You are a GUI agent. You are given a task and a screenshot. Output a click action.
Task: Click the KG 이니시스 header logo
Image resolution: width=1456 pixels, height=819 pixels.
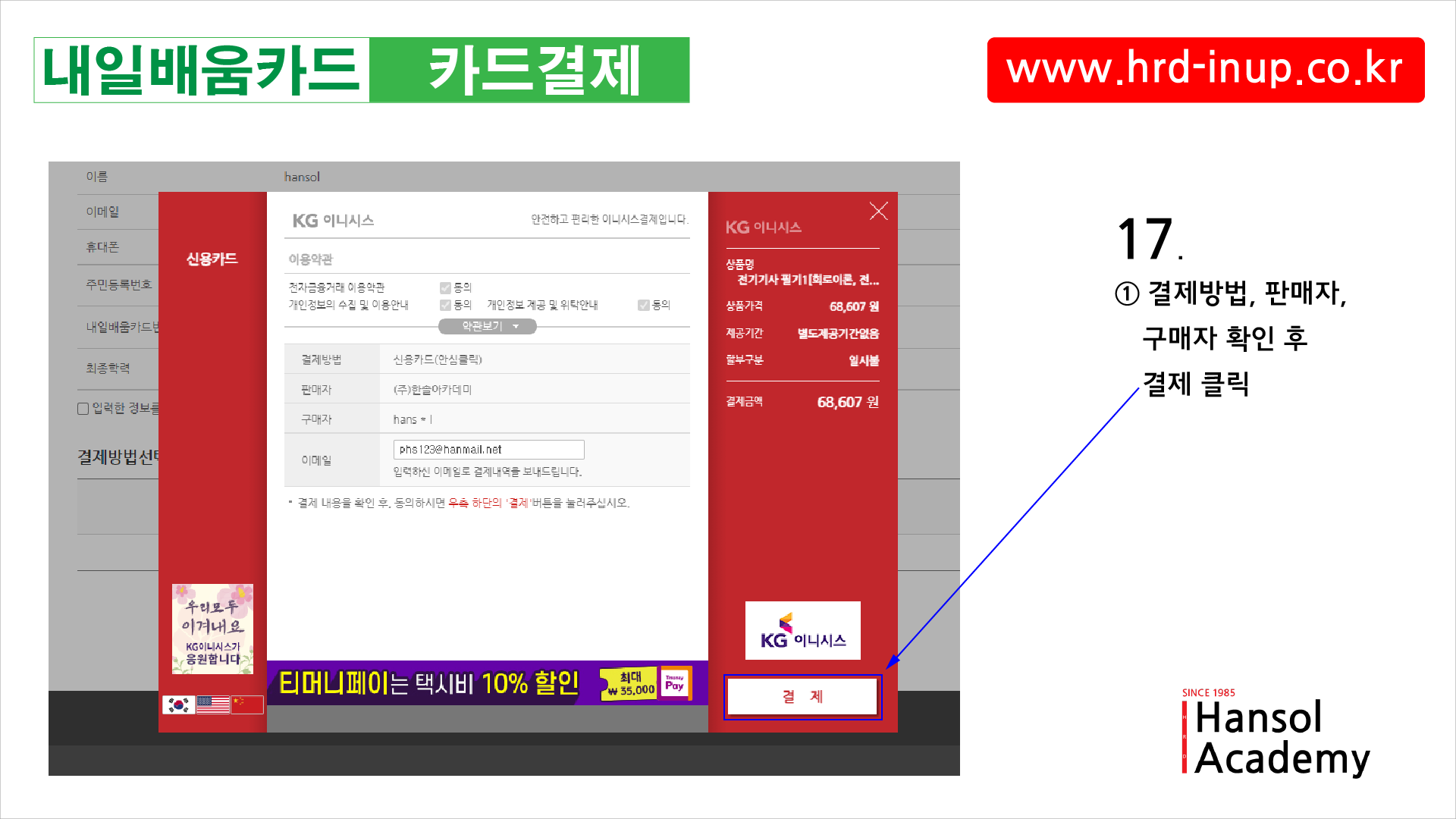333,221
